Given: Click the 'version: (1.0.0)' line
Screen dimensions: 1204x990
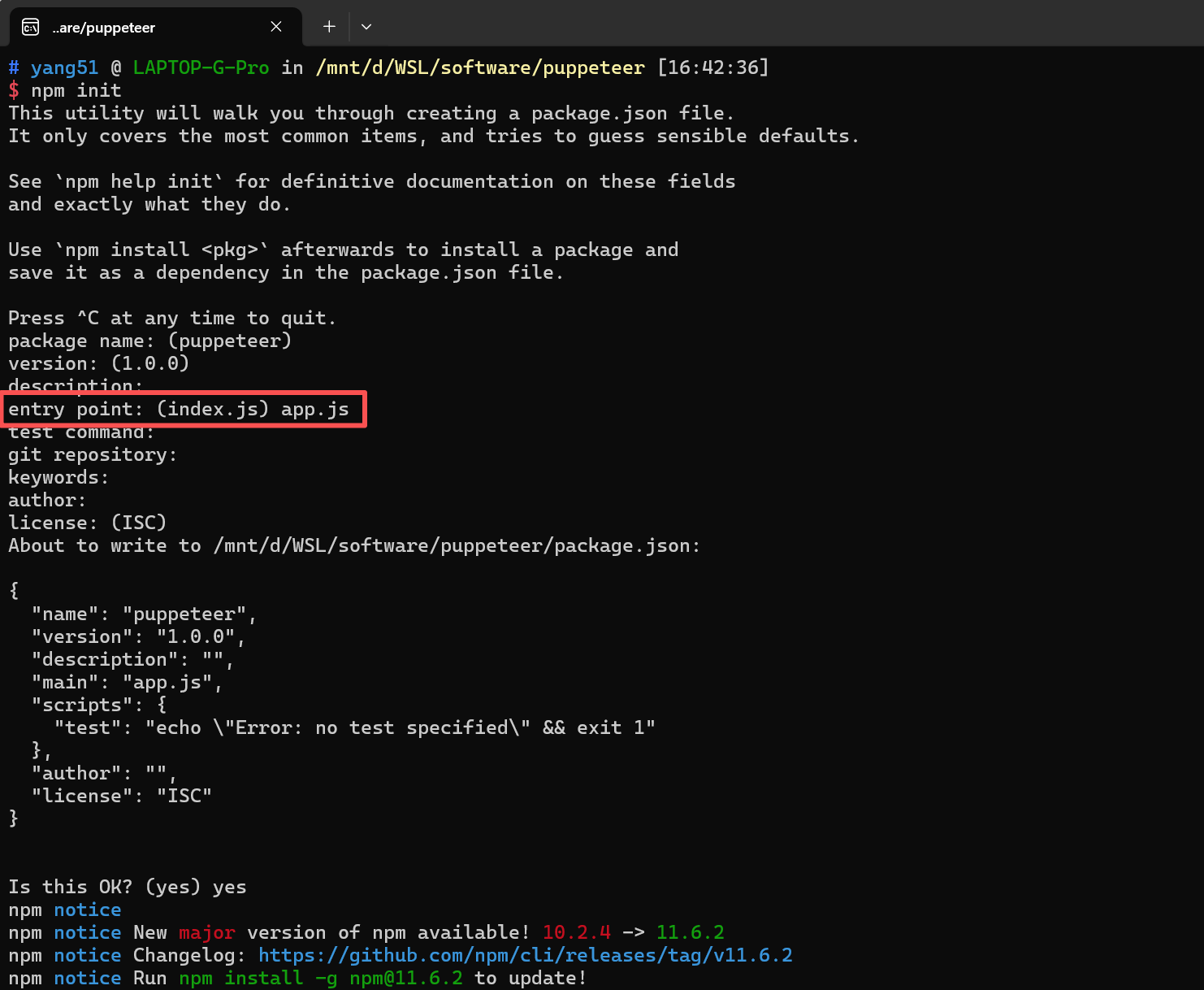Looking at the screenshot, I should (x=99, y=363).
